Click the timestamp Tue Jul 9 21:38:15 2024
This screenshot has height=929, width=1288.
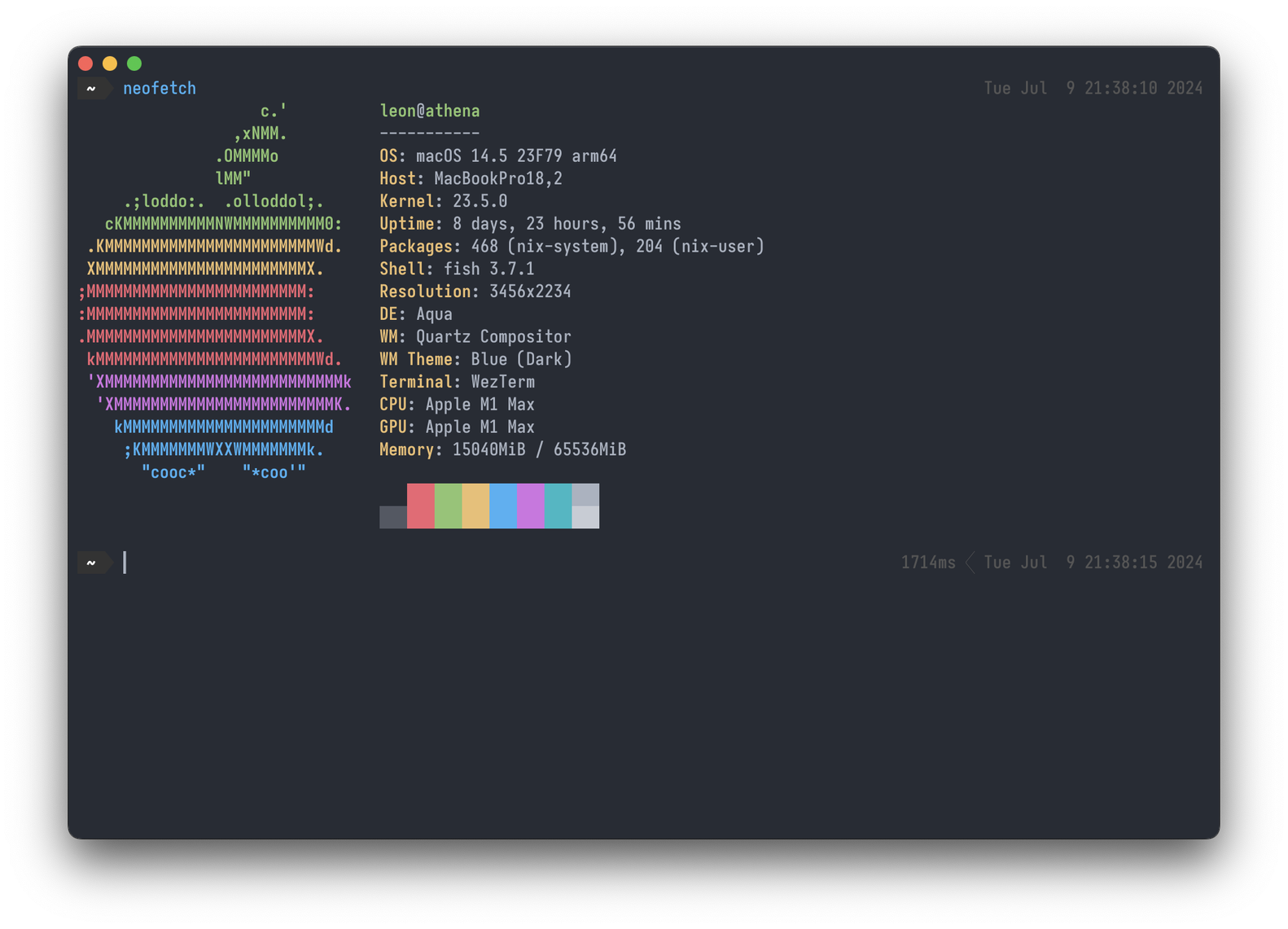[1093, 563]
